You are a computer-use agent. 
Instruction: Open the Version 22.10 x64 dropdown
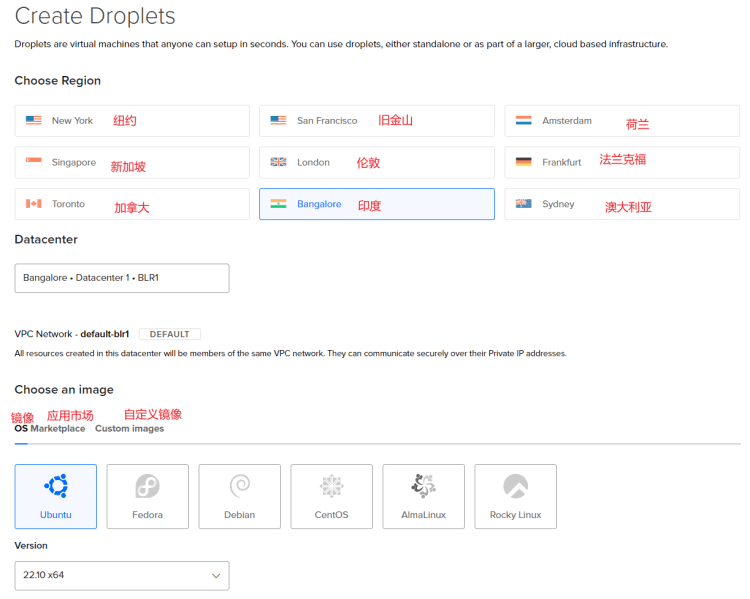122,576
